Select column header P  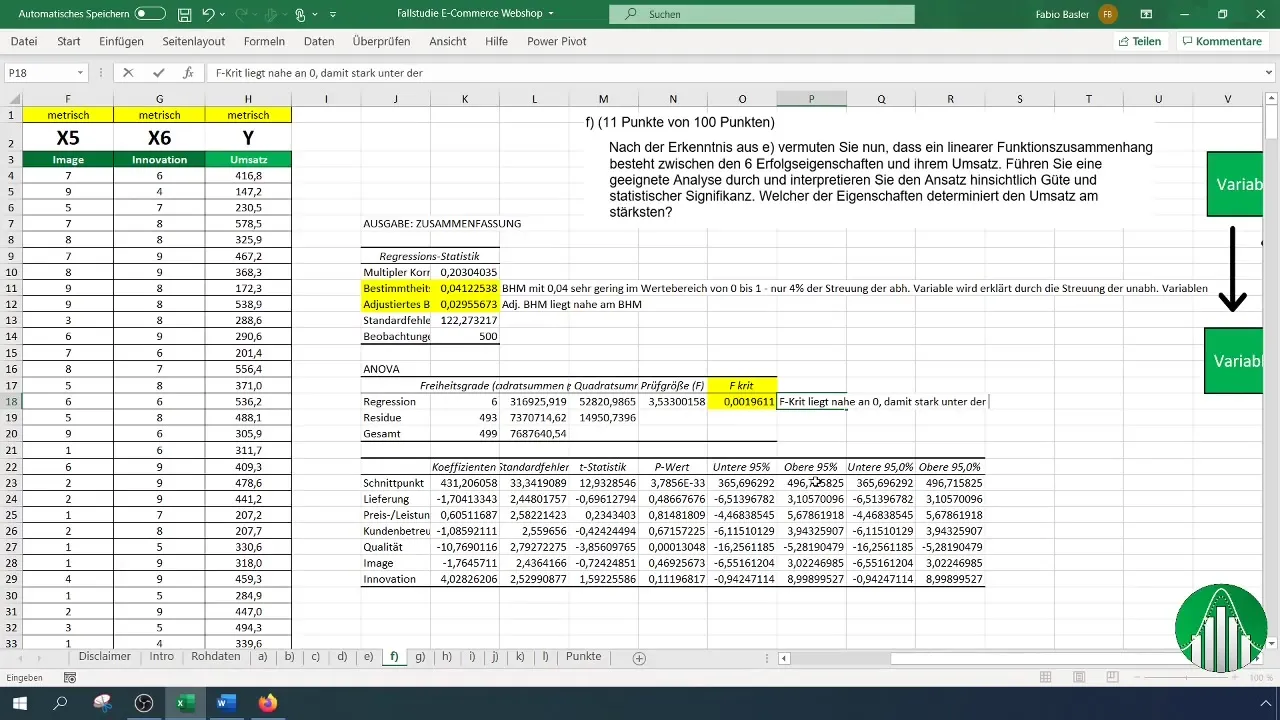811,98
